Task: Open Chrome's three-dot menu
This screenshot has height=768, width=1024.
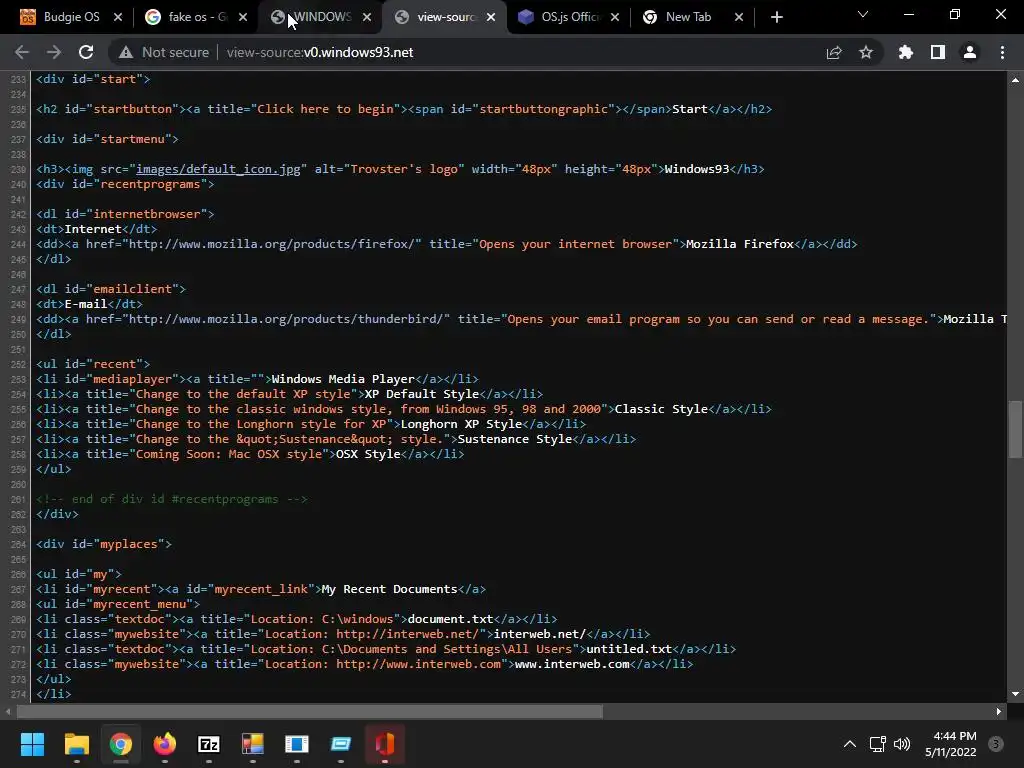Action: pyautogui.click(x=1002, y=52)
